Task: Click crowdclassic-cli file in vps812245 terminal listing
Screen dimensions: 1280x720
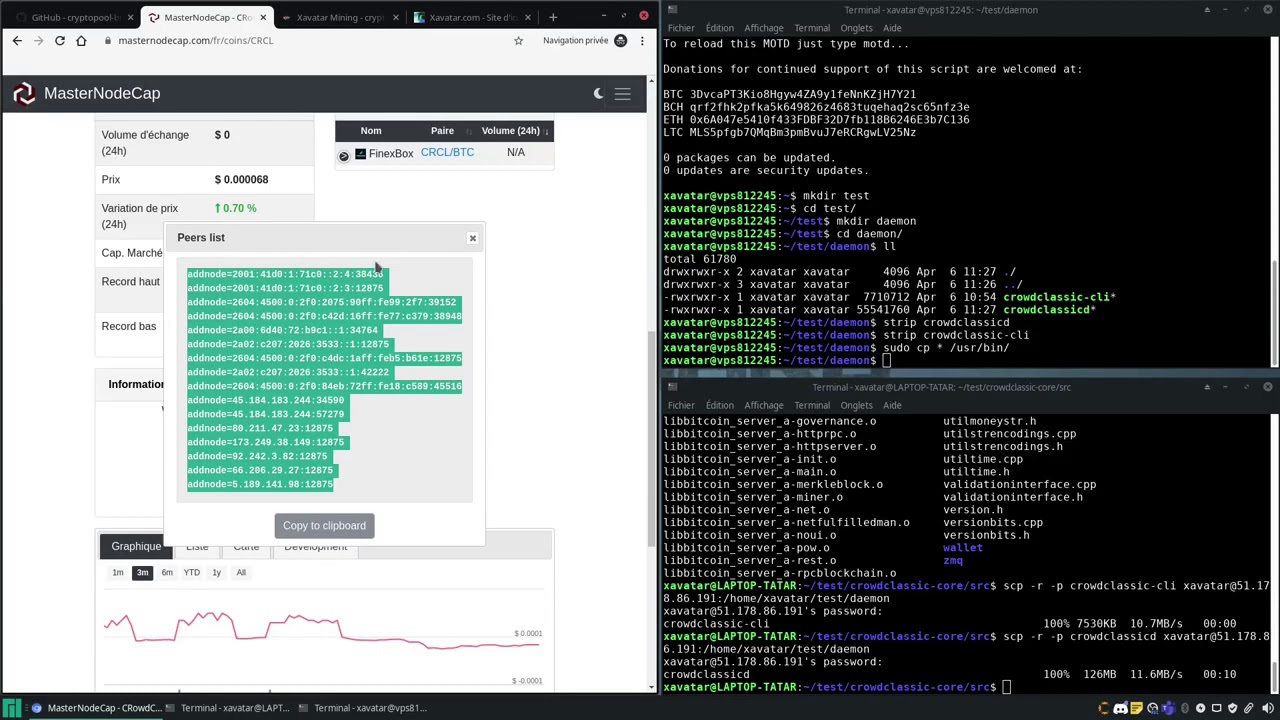Action: [x=1056, y=297]
